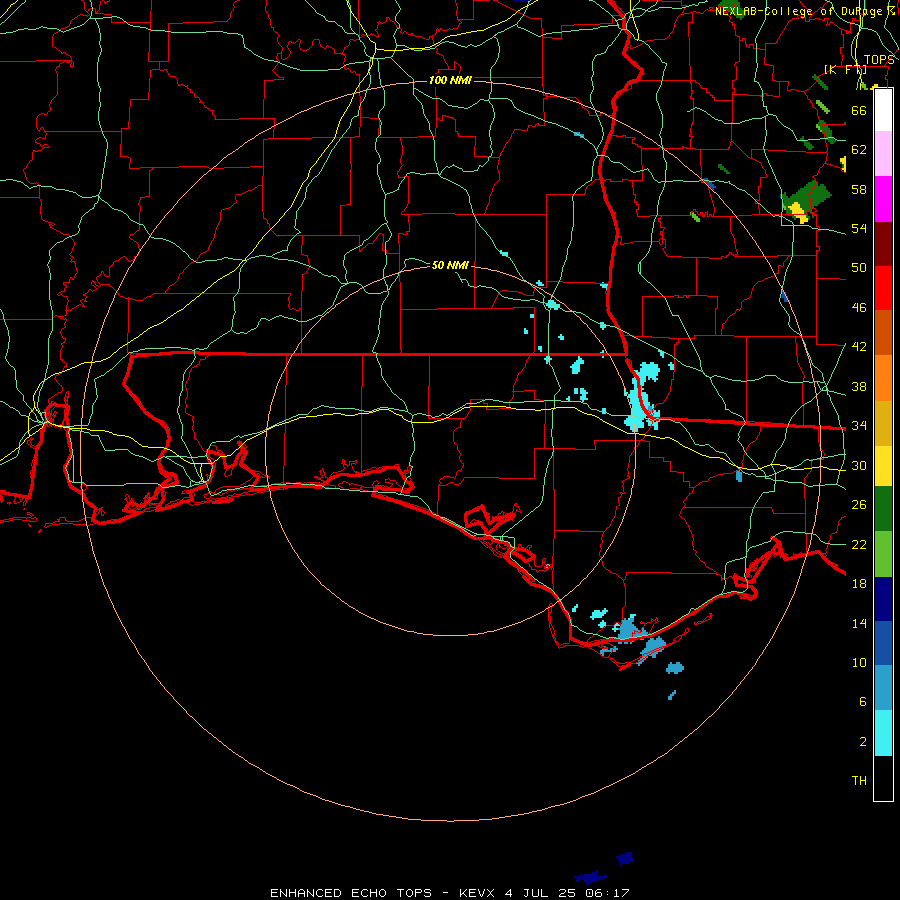This screenshot has width=900, height=900.
Task: Click the black TH threshold swatch
Action: [883, 778]
